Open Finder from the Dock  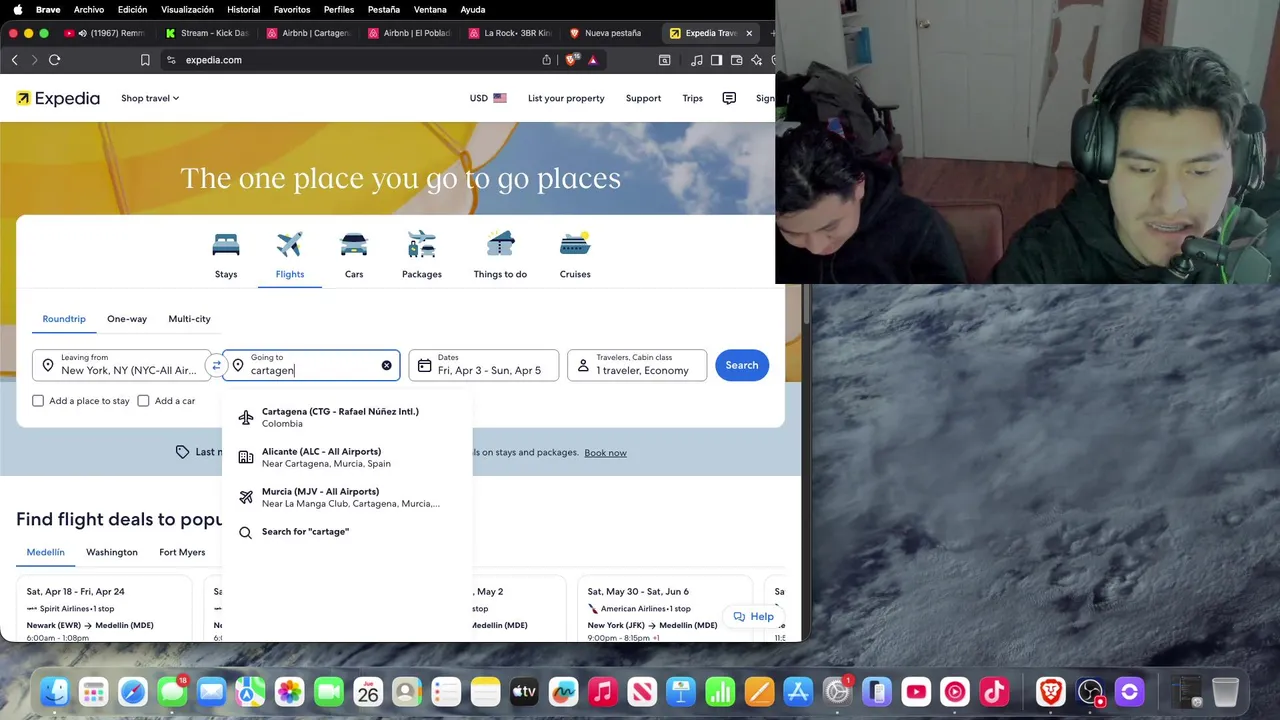pyautogui.click(x=55, y=692)
